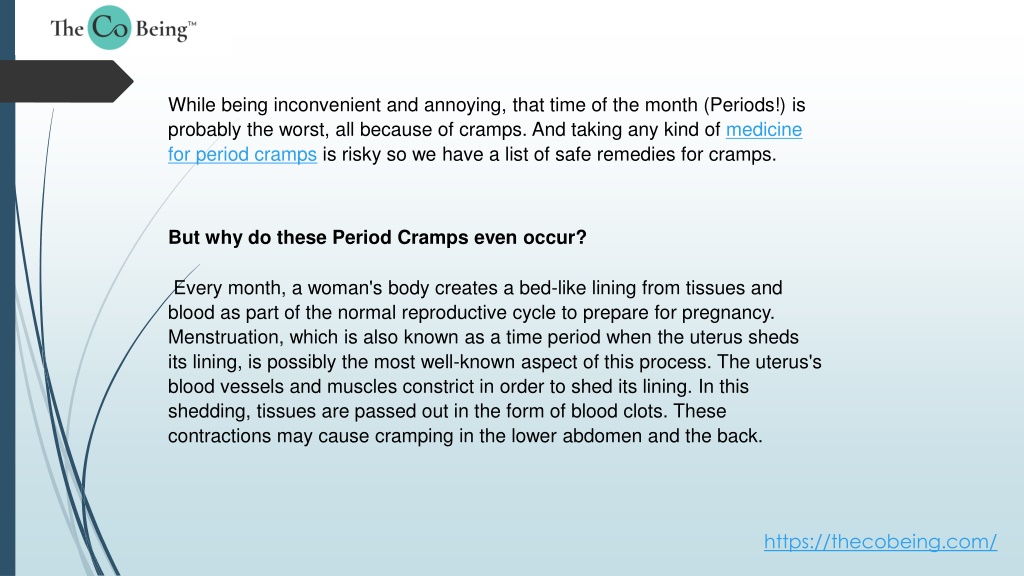Open the 'for period cramps' link
The width and height of the screenshot is (1024, 576).
click(x=242, y=154)
